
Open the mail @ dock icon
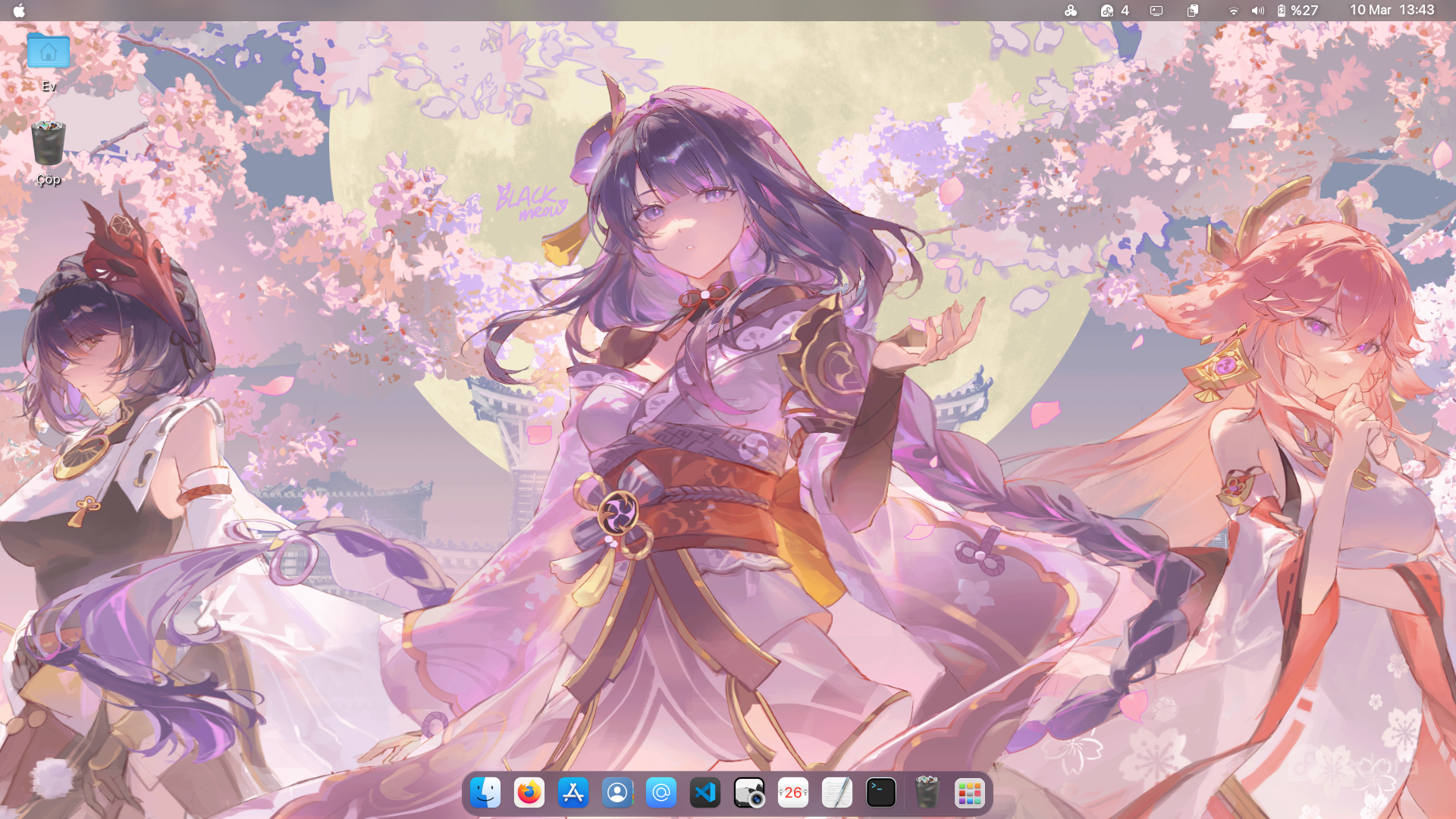pyautogui.click(x=661, y=793)
